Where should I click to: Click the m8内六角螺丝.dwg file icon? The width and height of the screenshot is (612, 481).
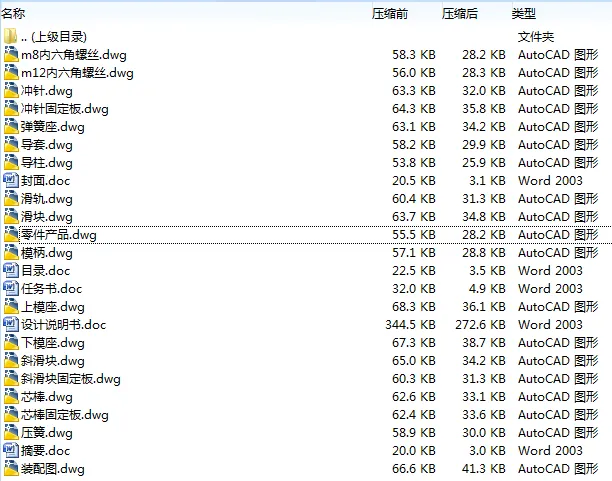[11, 54]
